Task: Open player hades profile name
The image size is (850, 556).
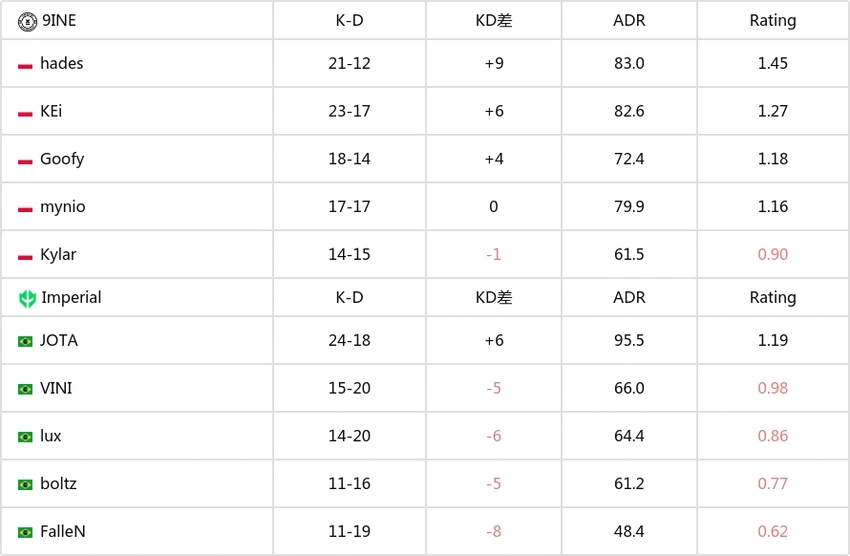Action: tap(62, 63)
